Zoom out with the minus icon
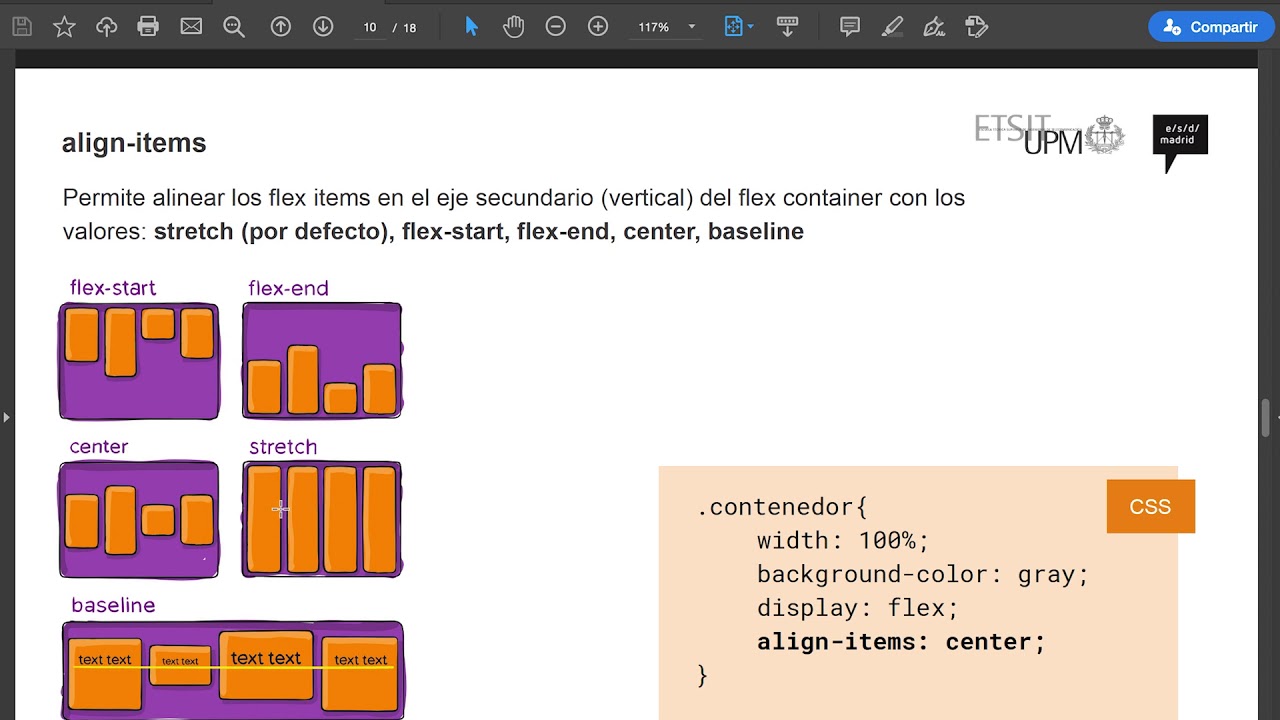The image size is (1280, 720). (556, 27)
